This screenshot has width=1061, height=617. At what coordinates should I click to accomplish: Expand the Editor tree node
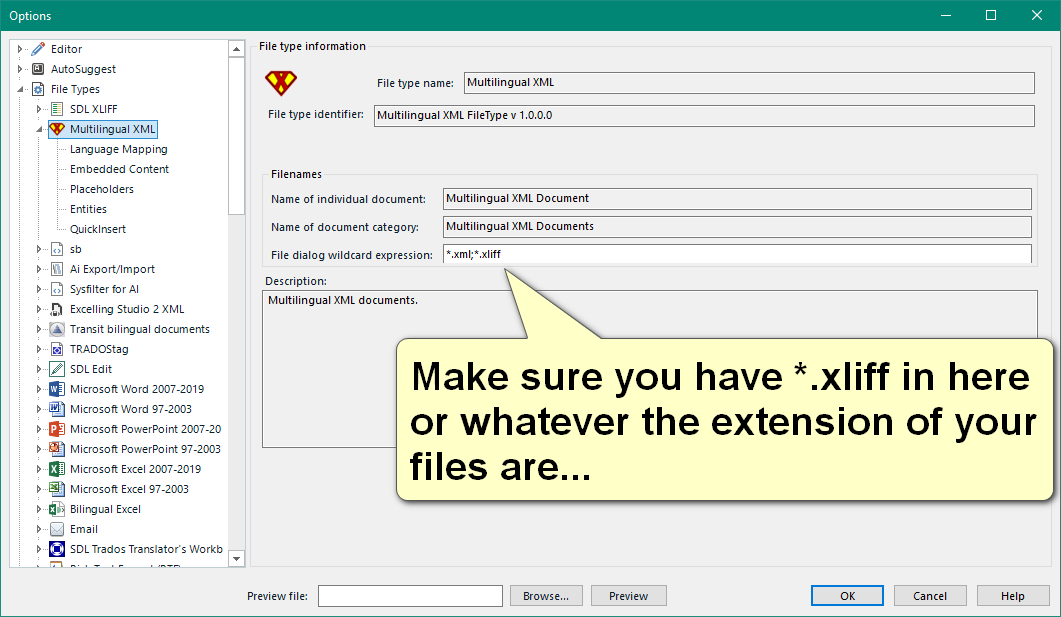tap(20, 49)
